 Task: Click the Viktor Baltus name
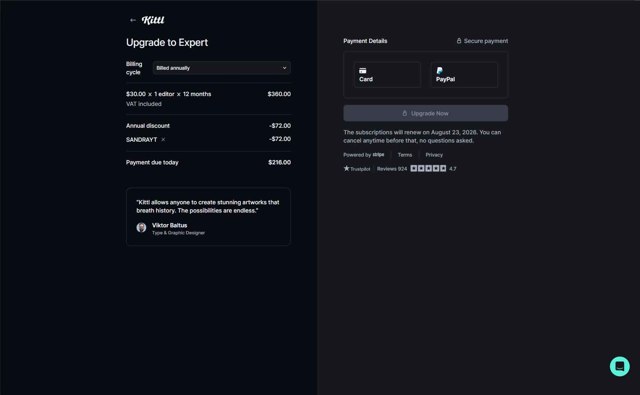tap(169, 225)
